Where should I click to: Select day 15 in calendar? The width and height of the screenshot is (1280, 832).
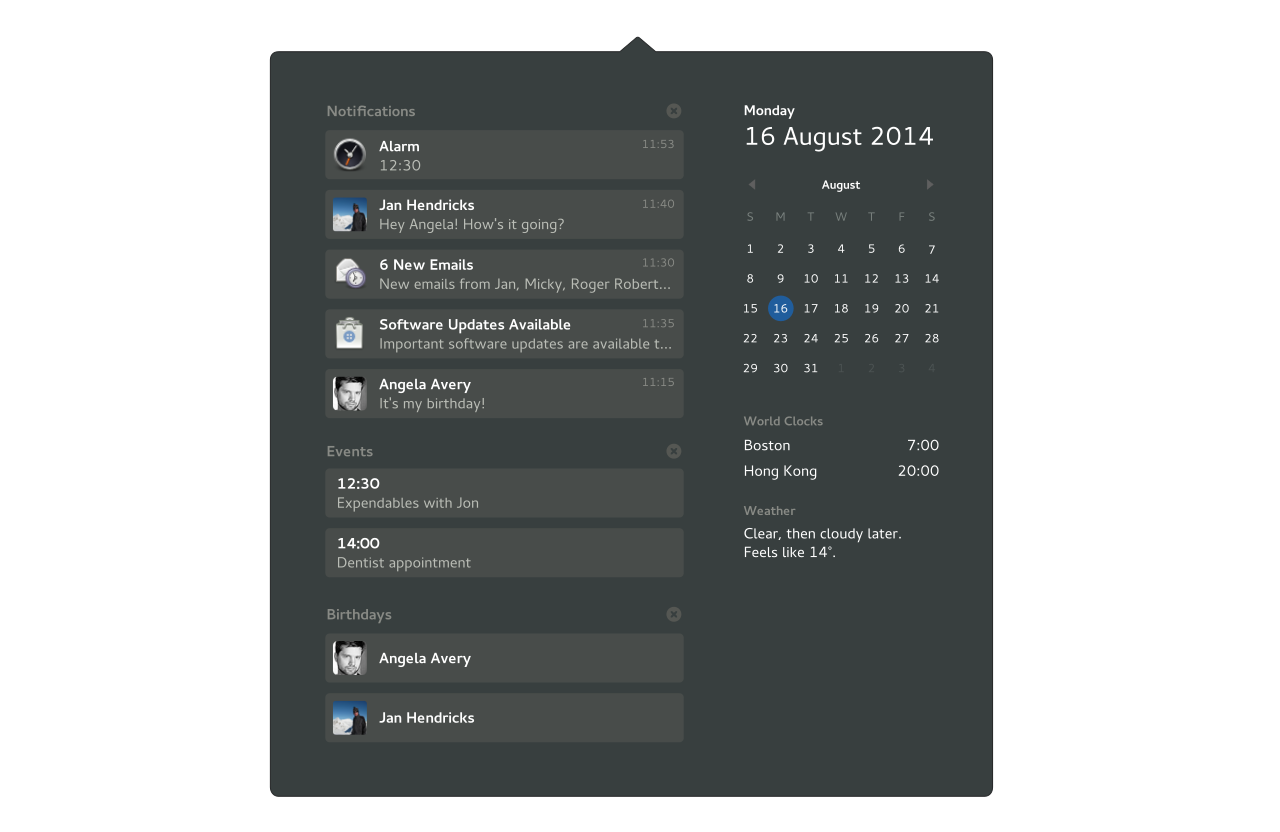click(x=750, y=309)
